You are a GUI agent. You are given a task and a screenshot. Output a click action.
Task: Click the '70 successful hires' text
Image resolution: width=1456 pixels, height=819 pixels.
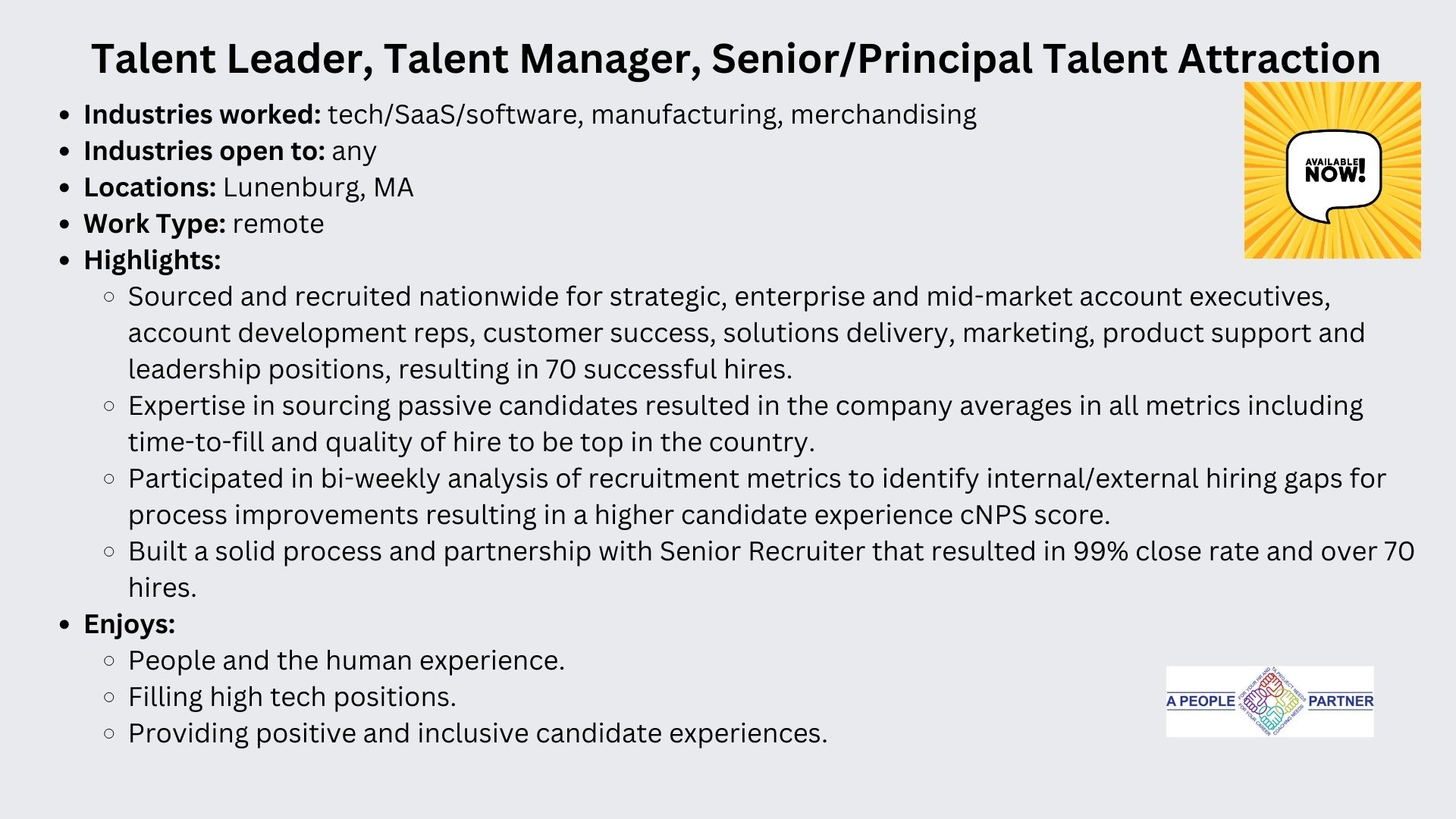click(669, 369)
